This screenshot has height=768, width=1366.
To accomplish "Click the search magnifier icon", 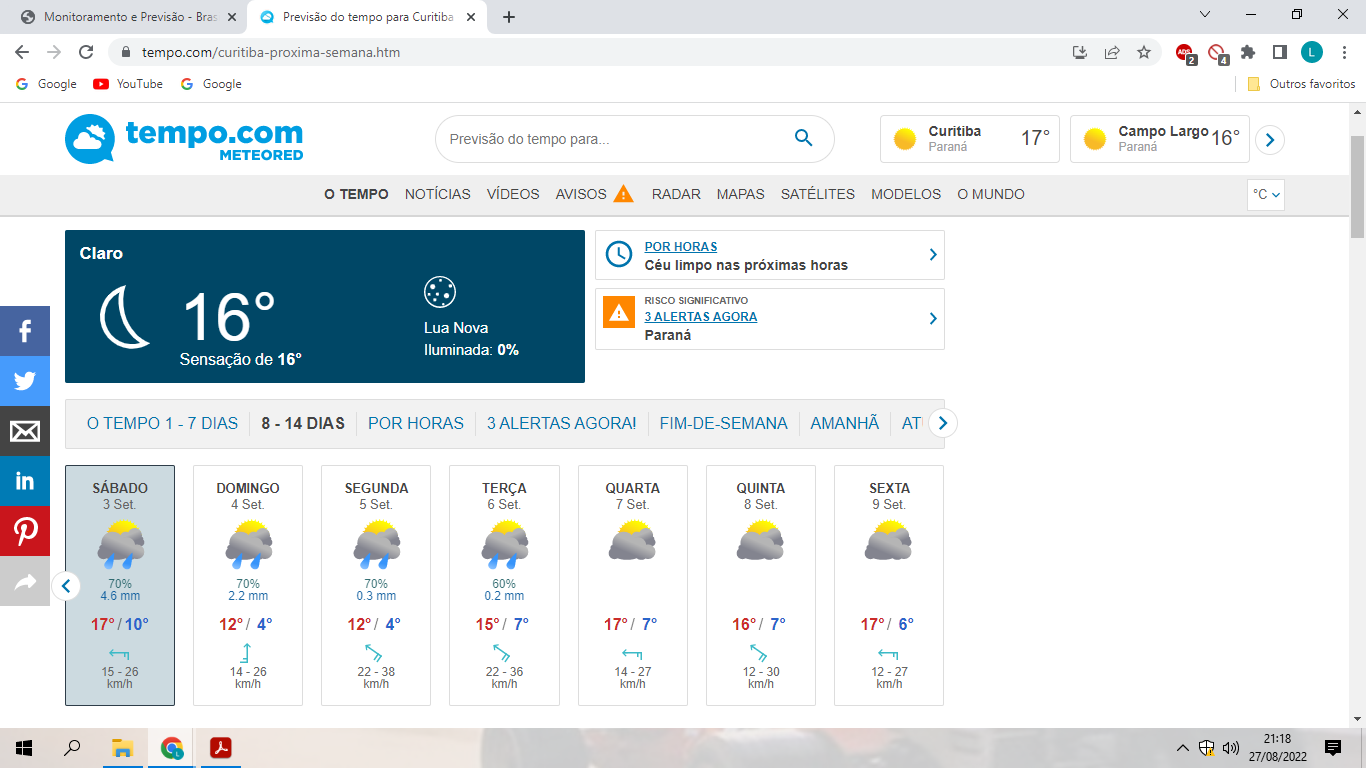I will (x=803, y=139).
